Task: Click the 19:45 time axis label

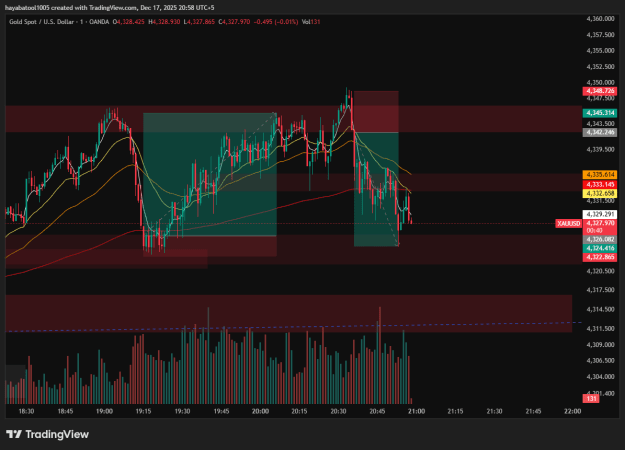Action: pos(221,411)
